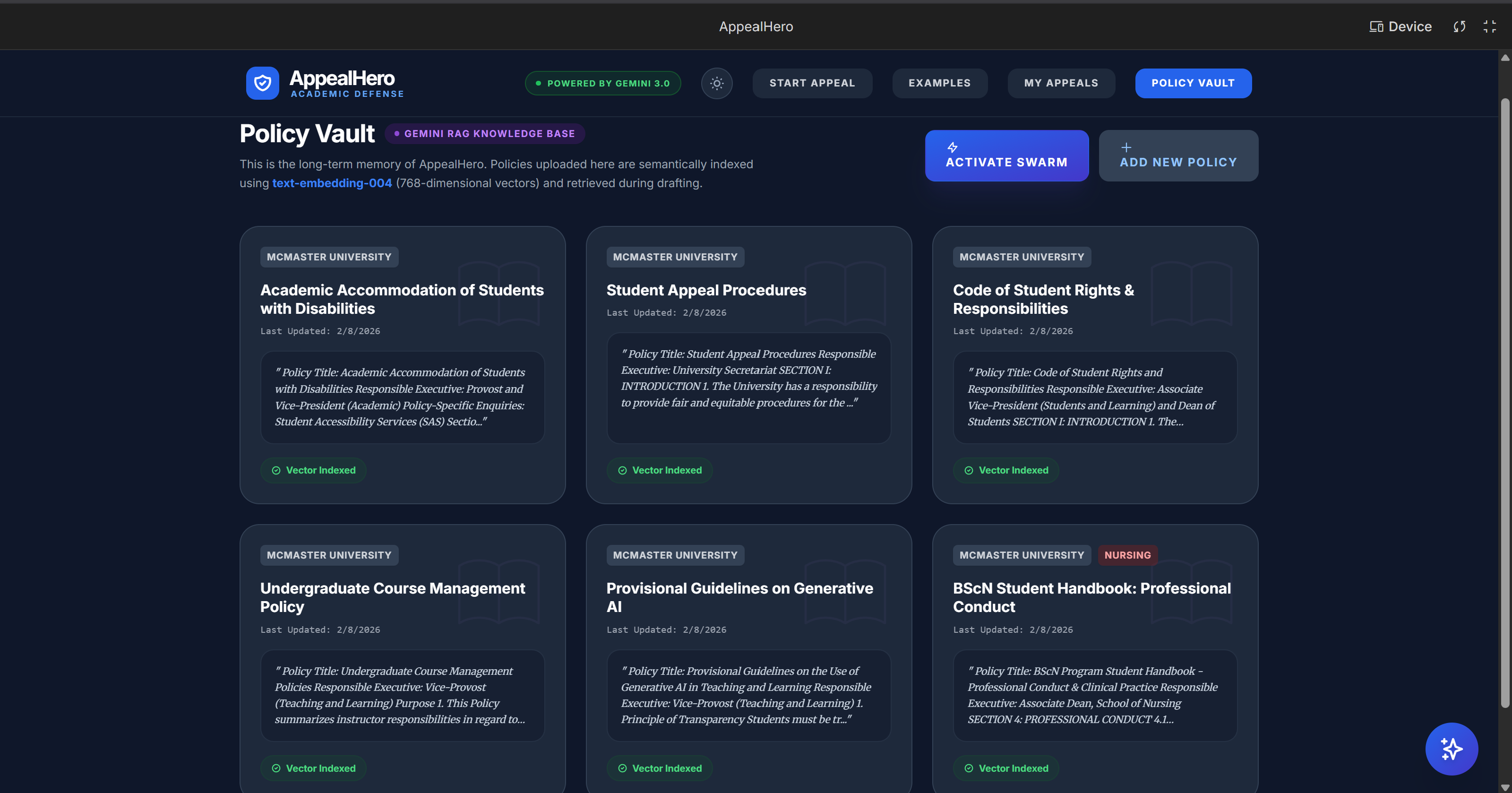
Task: Click the Gemini RAG Knowledge Base badge
Action: point(484,133)
